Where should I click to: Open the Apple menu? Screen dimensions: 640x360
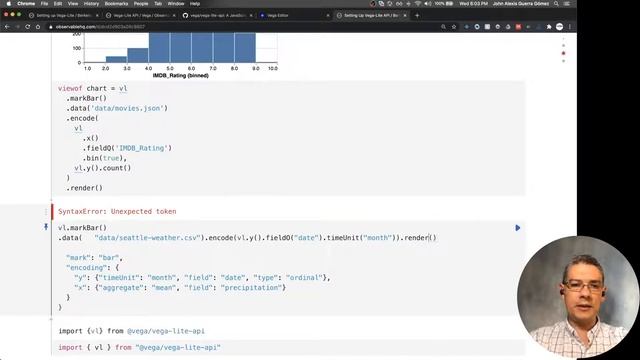point(8,4)
